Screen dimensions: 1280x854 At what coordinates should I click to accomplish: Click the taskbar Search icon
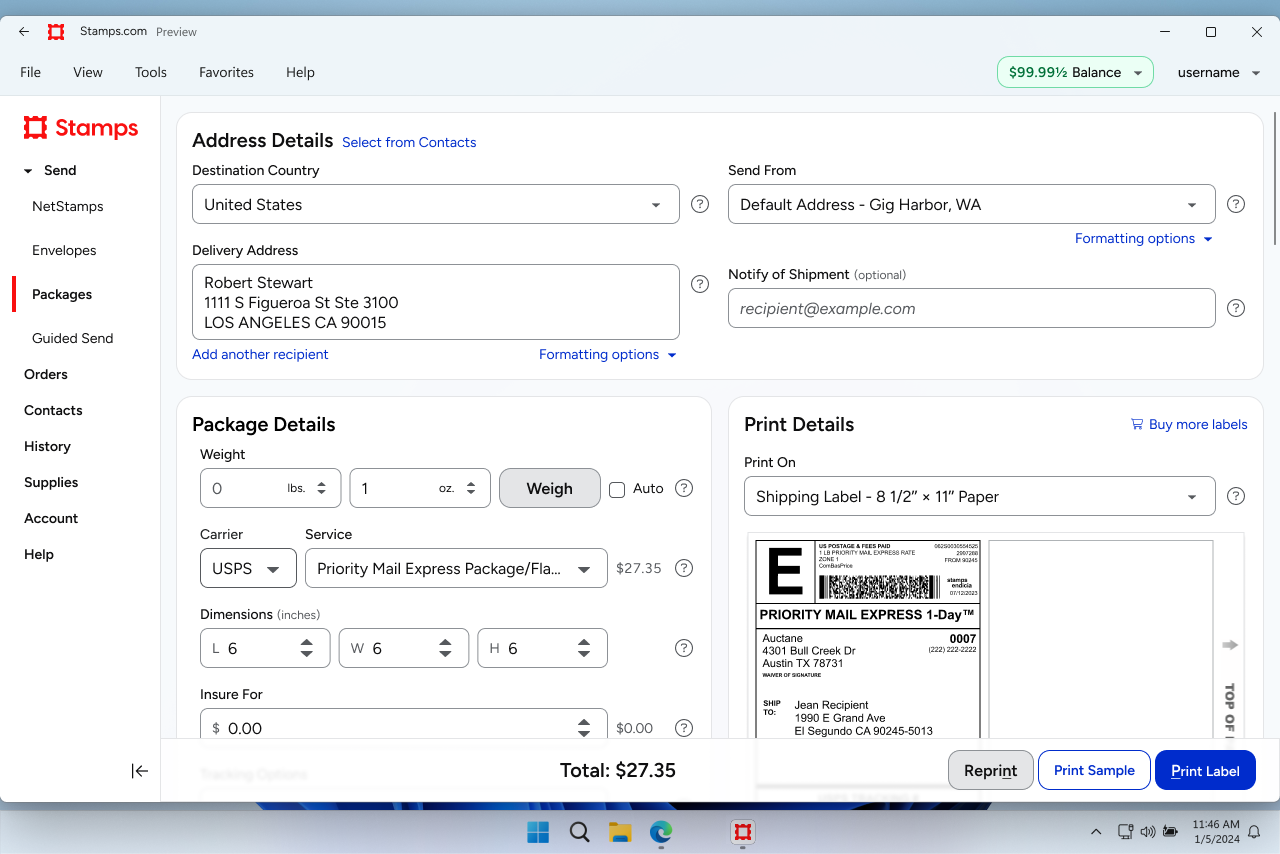click(579, 832)
